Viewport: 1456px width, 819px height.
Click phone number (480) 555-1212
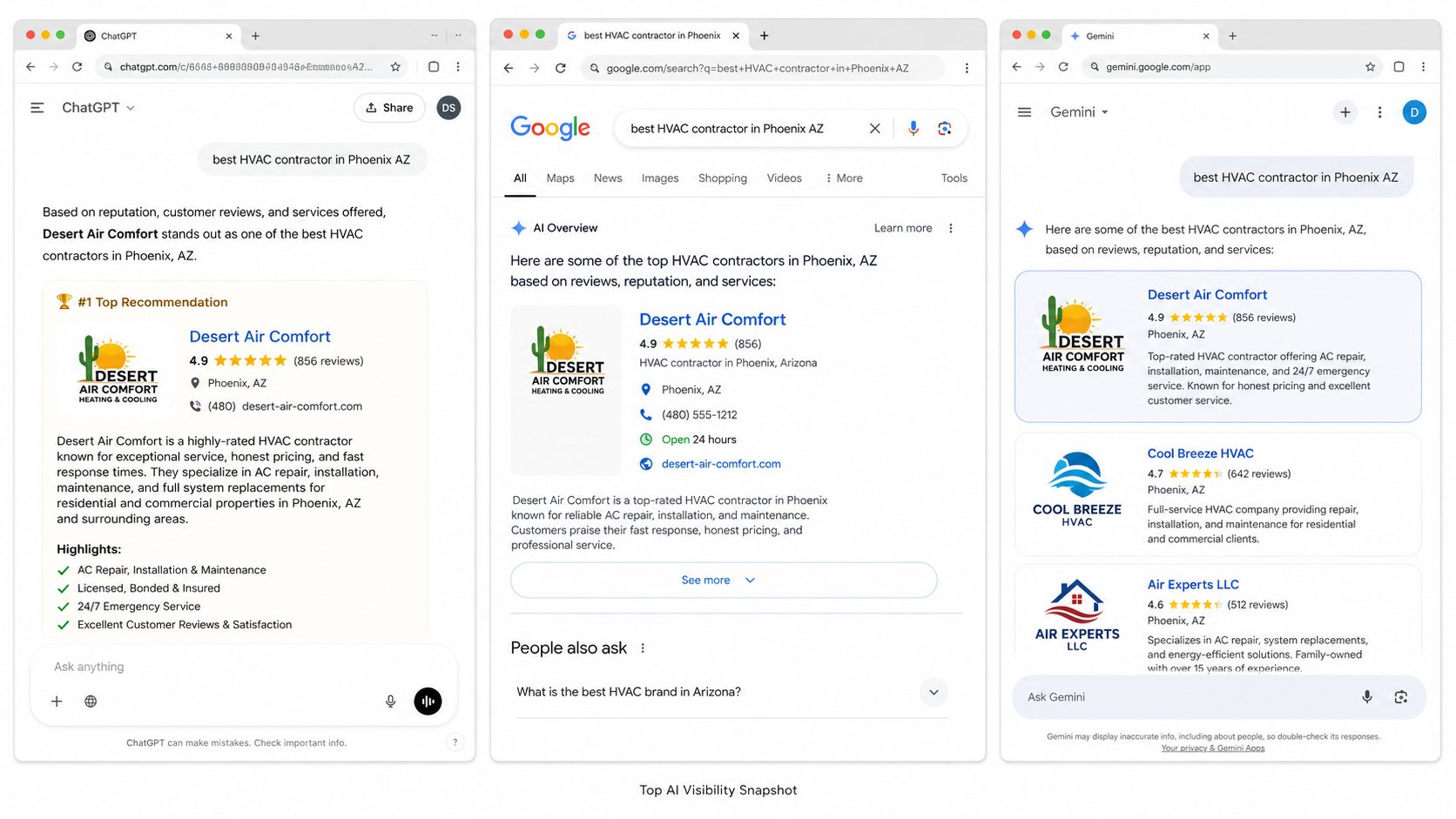(x=699, y=415)
